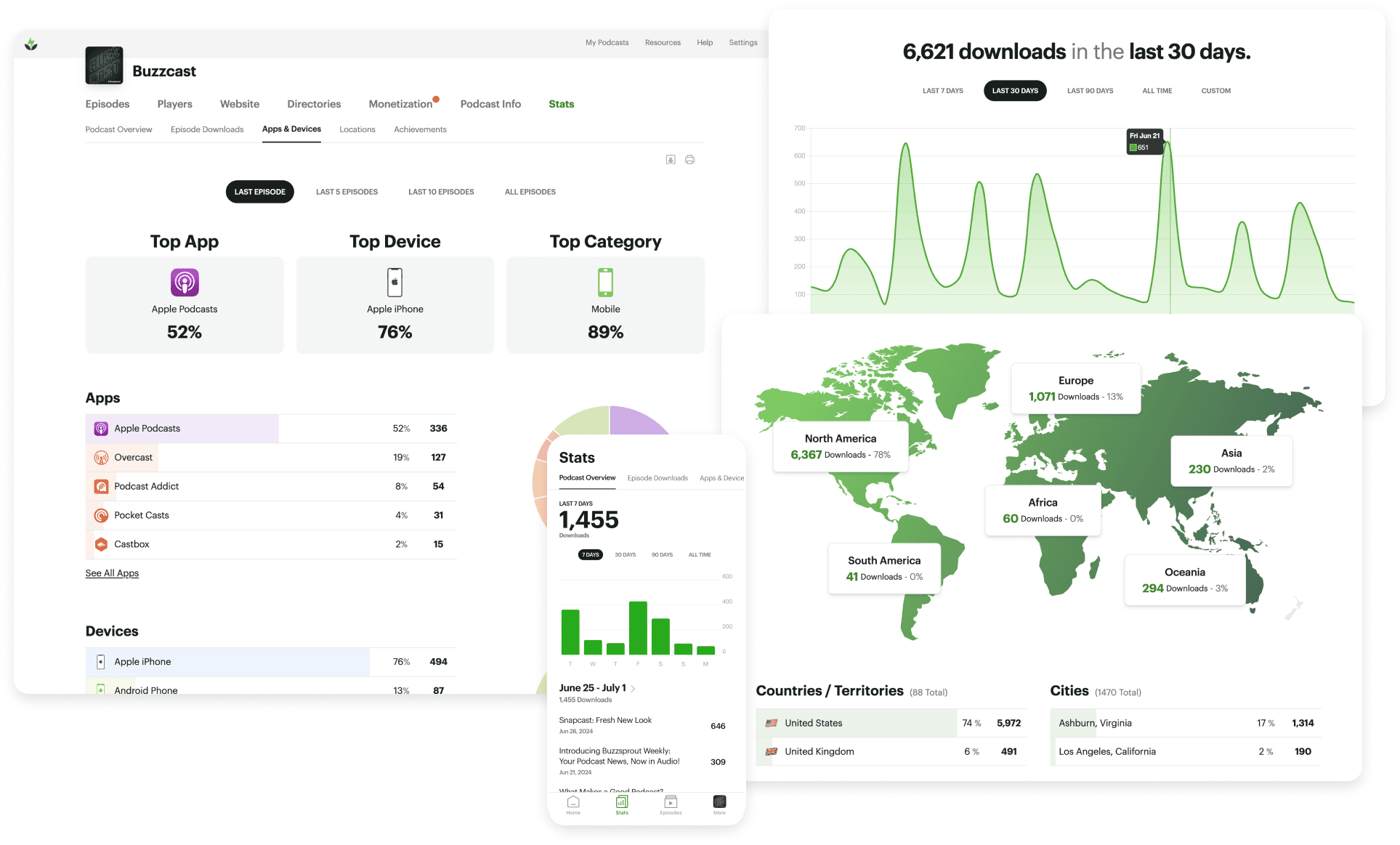Open Settings link in top bar
The width and height of the screenshot is (1400, 845).
point(743,43)
